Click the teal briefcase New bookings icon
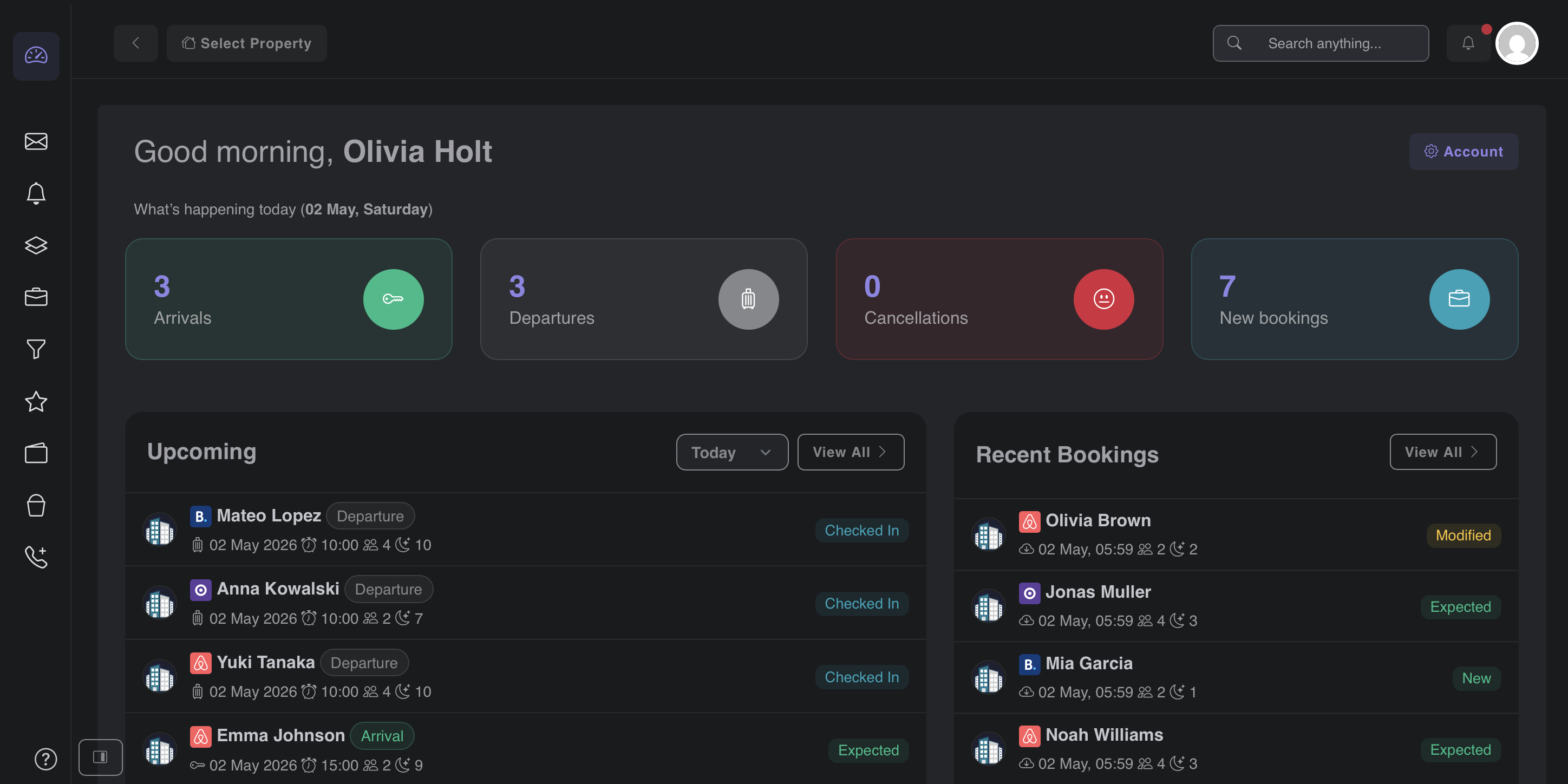Viewport: 1568px width, 784px height. pyautogui.click(x=1459, y=299)
